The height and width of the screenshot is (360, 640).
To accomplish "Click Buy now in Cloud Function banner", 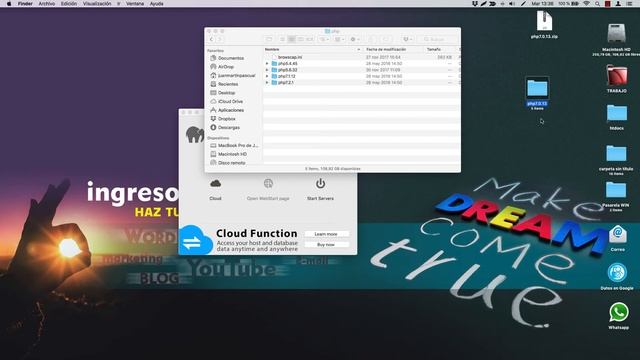I will click(326, 244).
